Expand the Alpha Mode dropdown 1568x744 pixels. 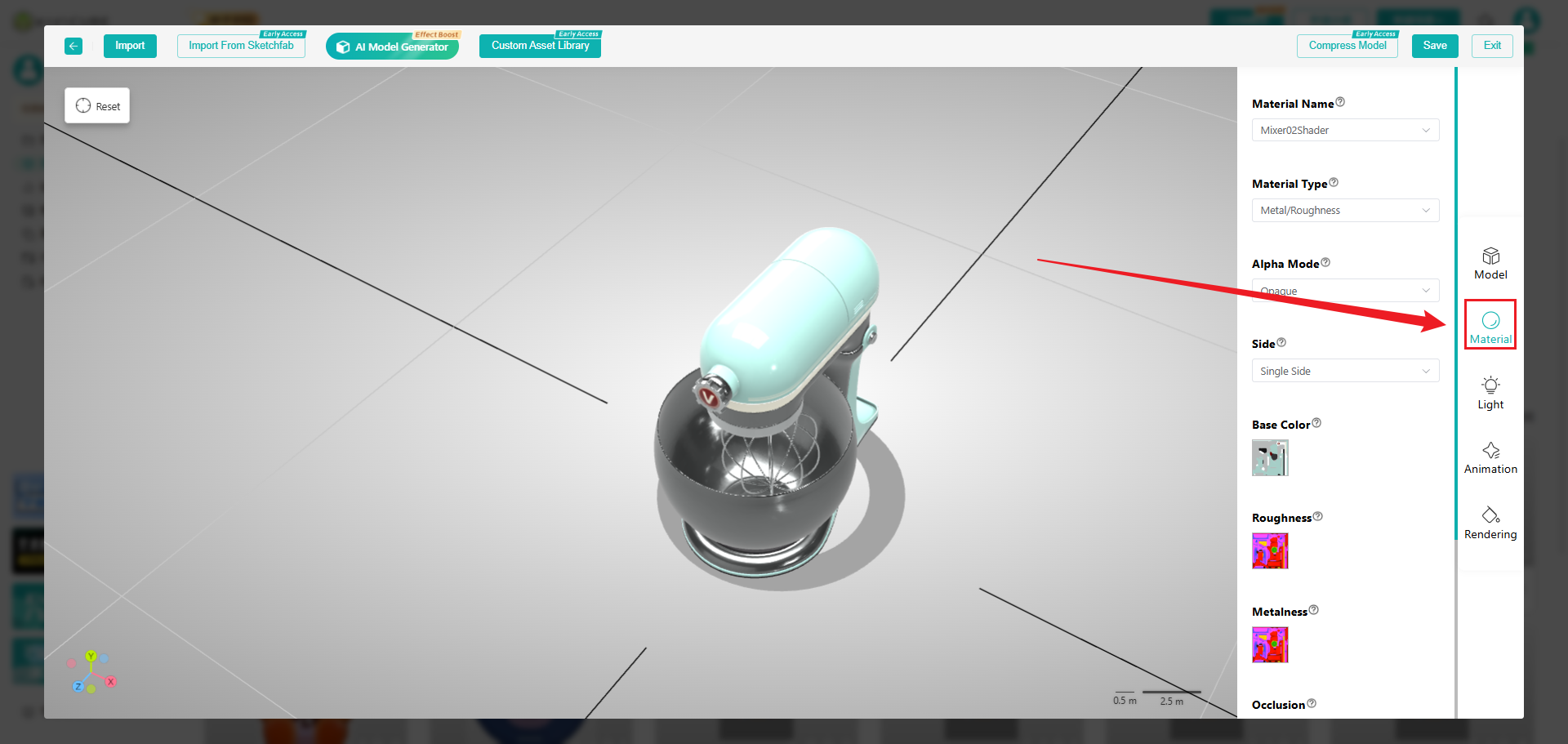[1345, 291]
